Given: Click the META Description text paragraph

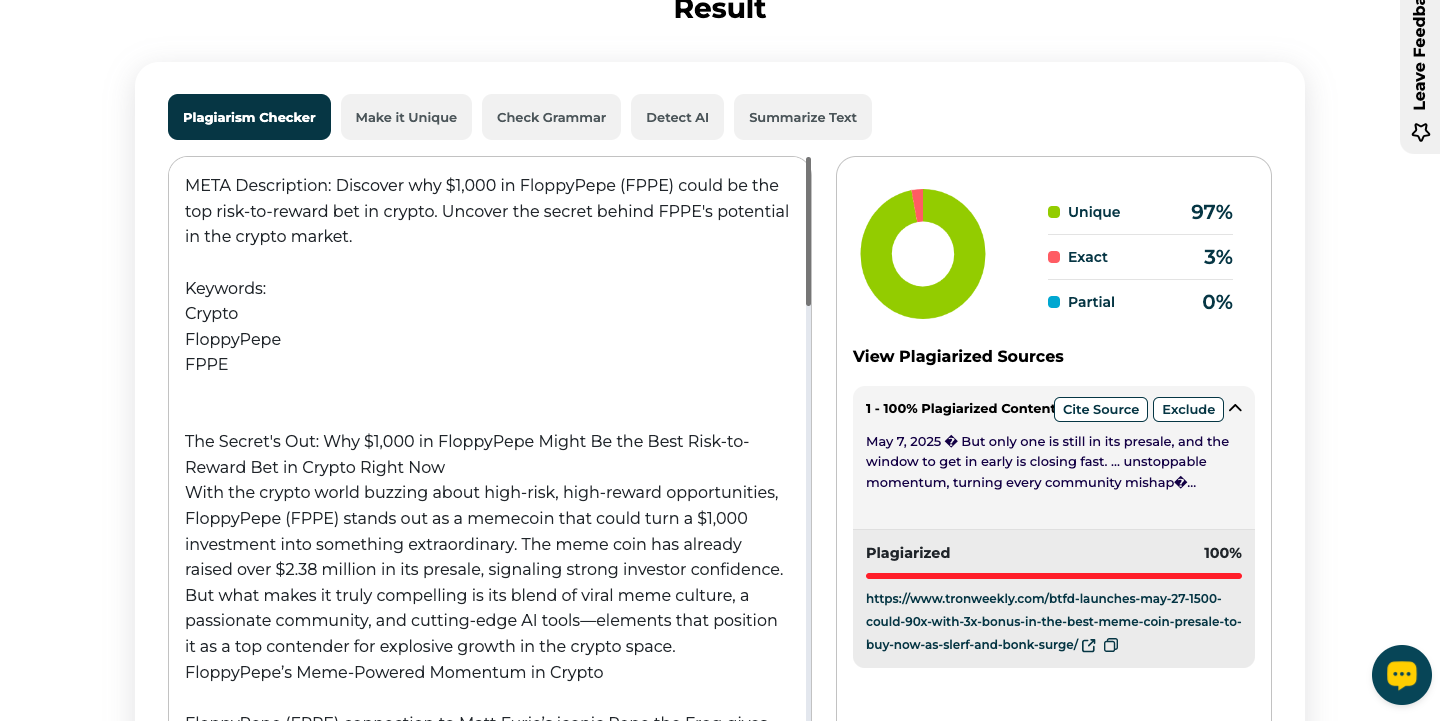Looking at the screenshot, I should click(487, 211).
